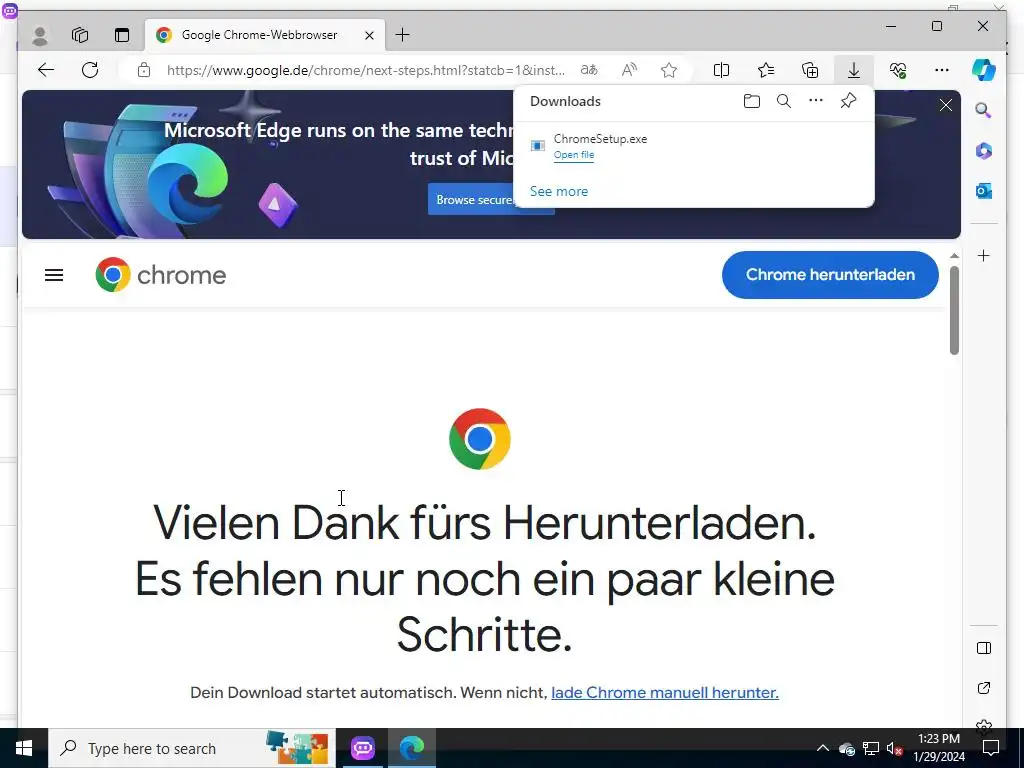The width and height of the screenshot is (1024, 768).
Task: Open more options in the Downloads panel
Action: (816, 101)
